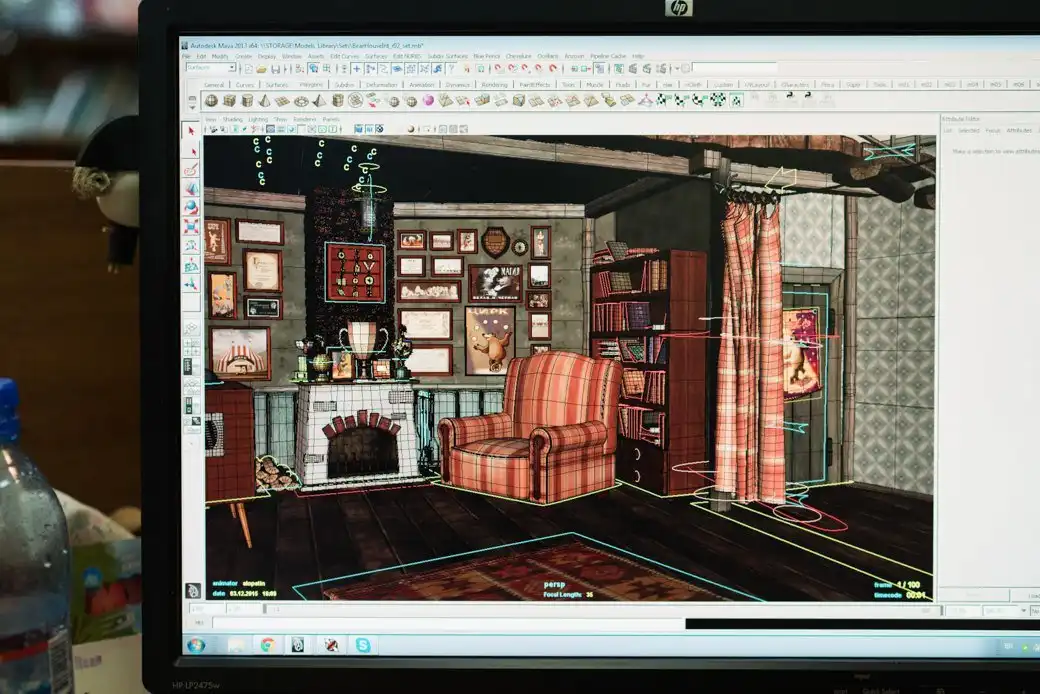This screenshot has height=694, width=1040.
Task: Click the Windows Start button
Action: point(196,645)
